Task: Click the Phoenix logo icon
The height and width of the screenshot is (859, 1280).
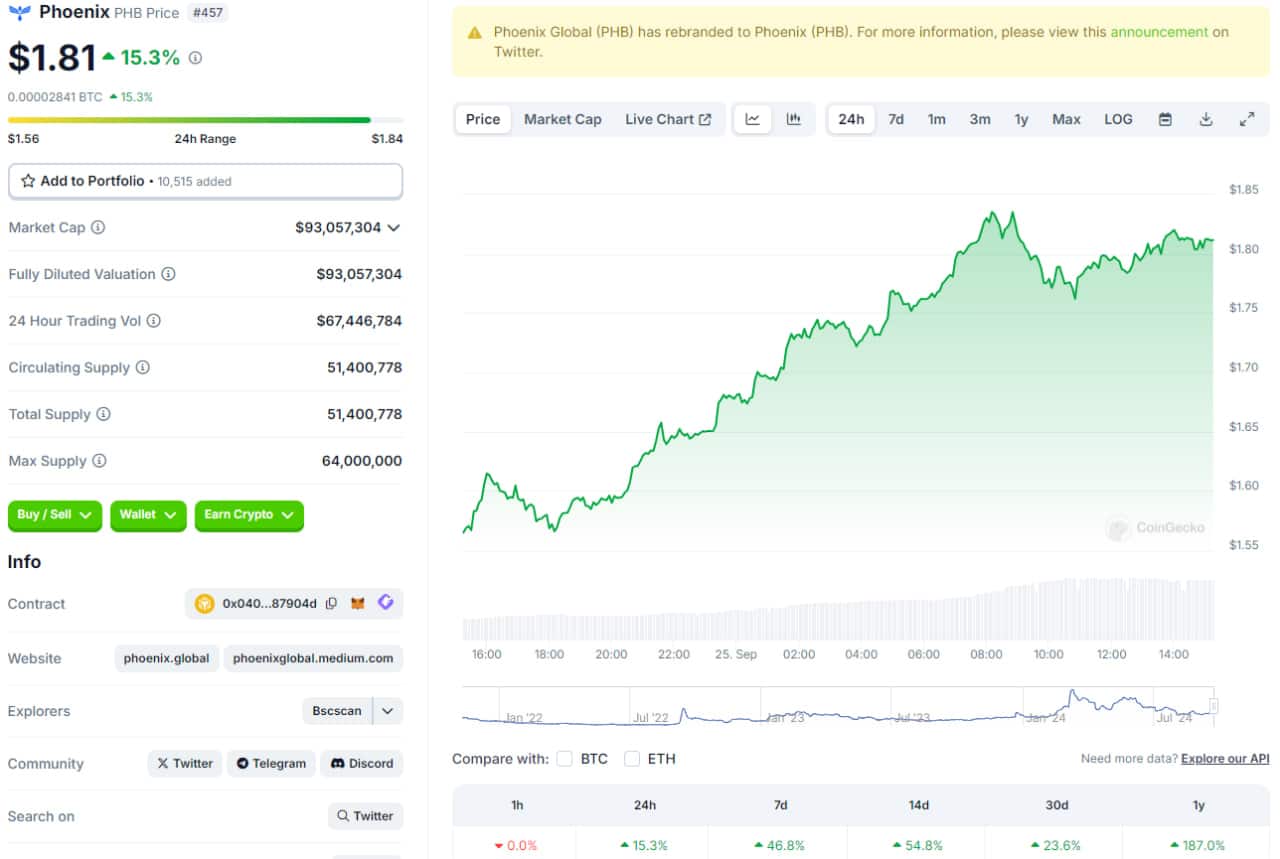Action: (19, 13)
